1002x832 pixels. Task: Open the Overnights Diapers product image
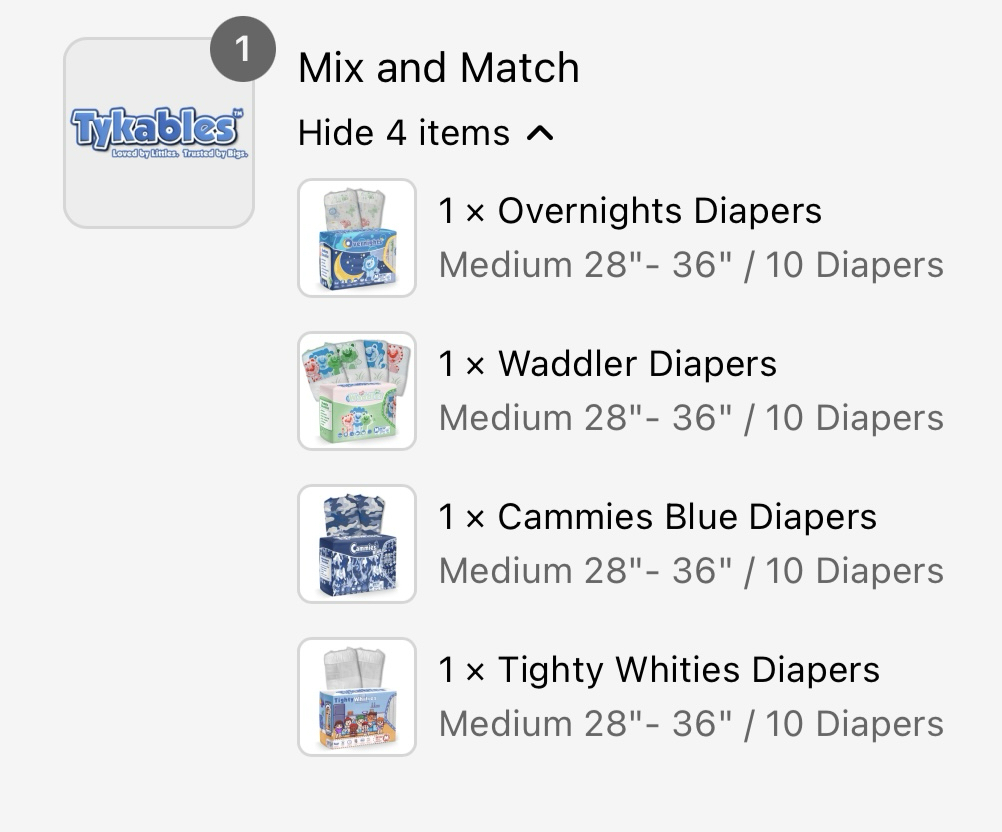[x=357, y=238]
